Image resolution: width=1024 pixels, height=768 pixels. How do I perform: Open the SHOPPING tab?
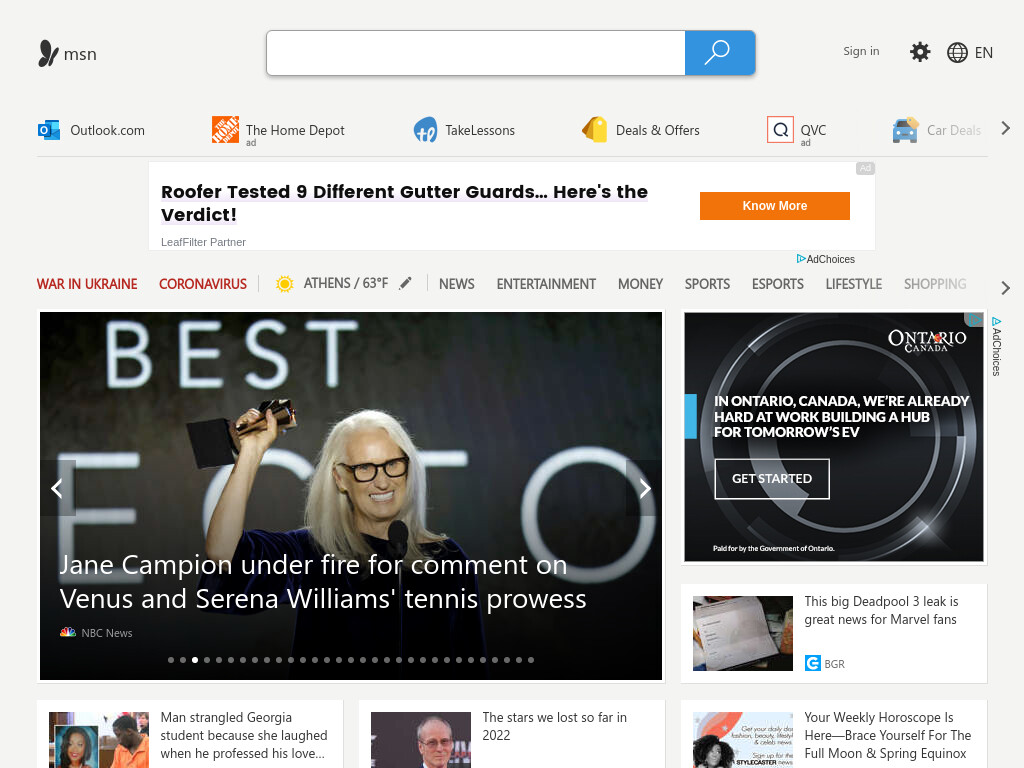pyautogui.click(x=935, y=284)
